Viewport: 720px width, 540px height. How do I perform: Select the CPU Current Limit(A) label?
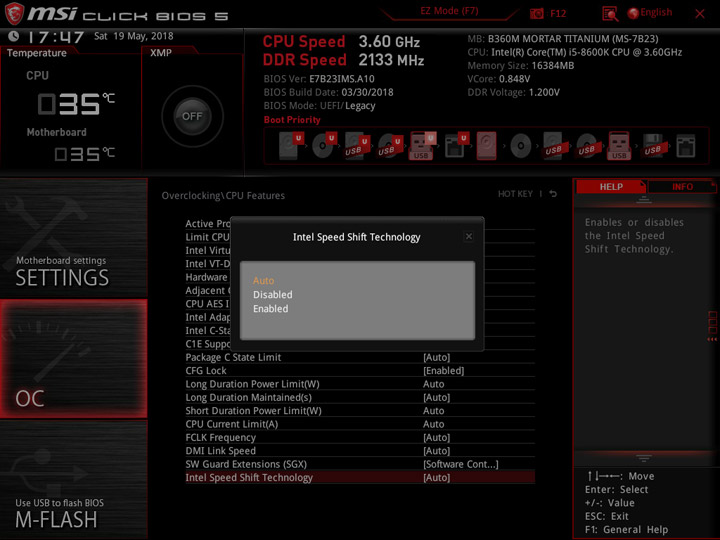tap(231, 424)
